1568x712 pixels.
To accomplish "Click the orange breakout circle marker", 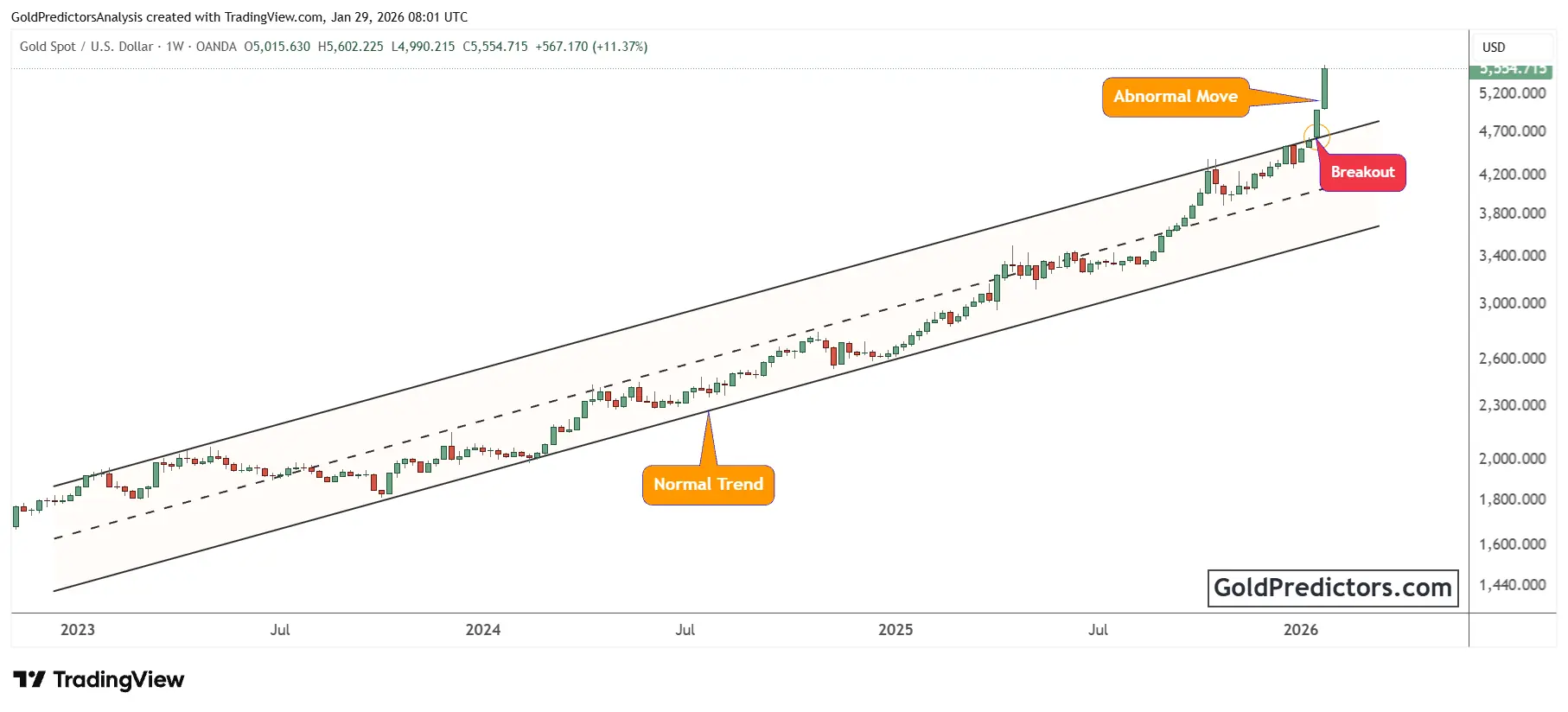I will [x=1316, y=137].
